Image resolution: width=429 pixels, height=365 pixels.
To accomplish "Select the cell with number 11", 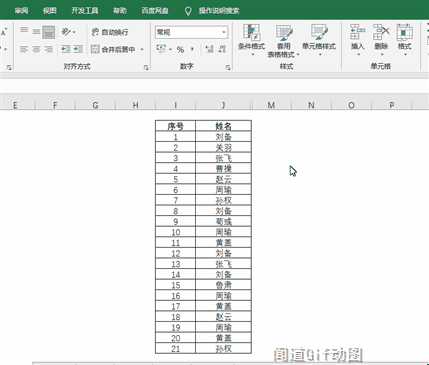I will click(175, 243).
